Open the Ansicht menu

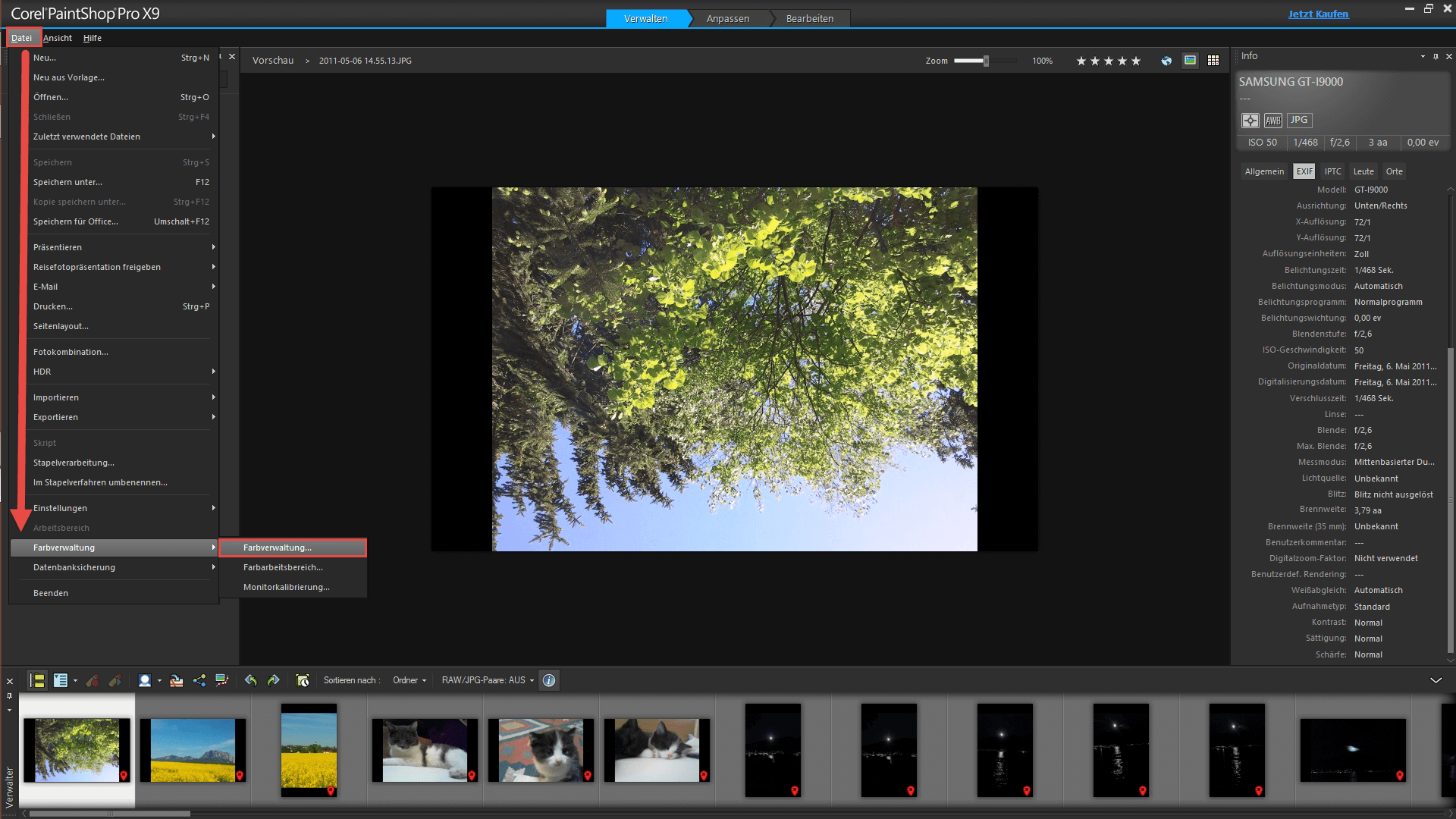coord(58,38)
